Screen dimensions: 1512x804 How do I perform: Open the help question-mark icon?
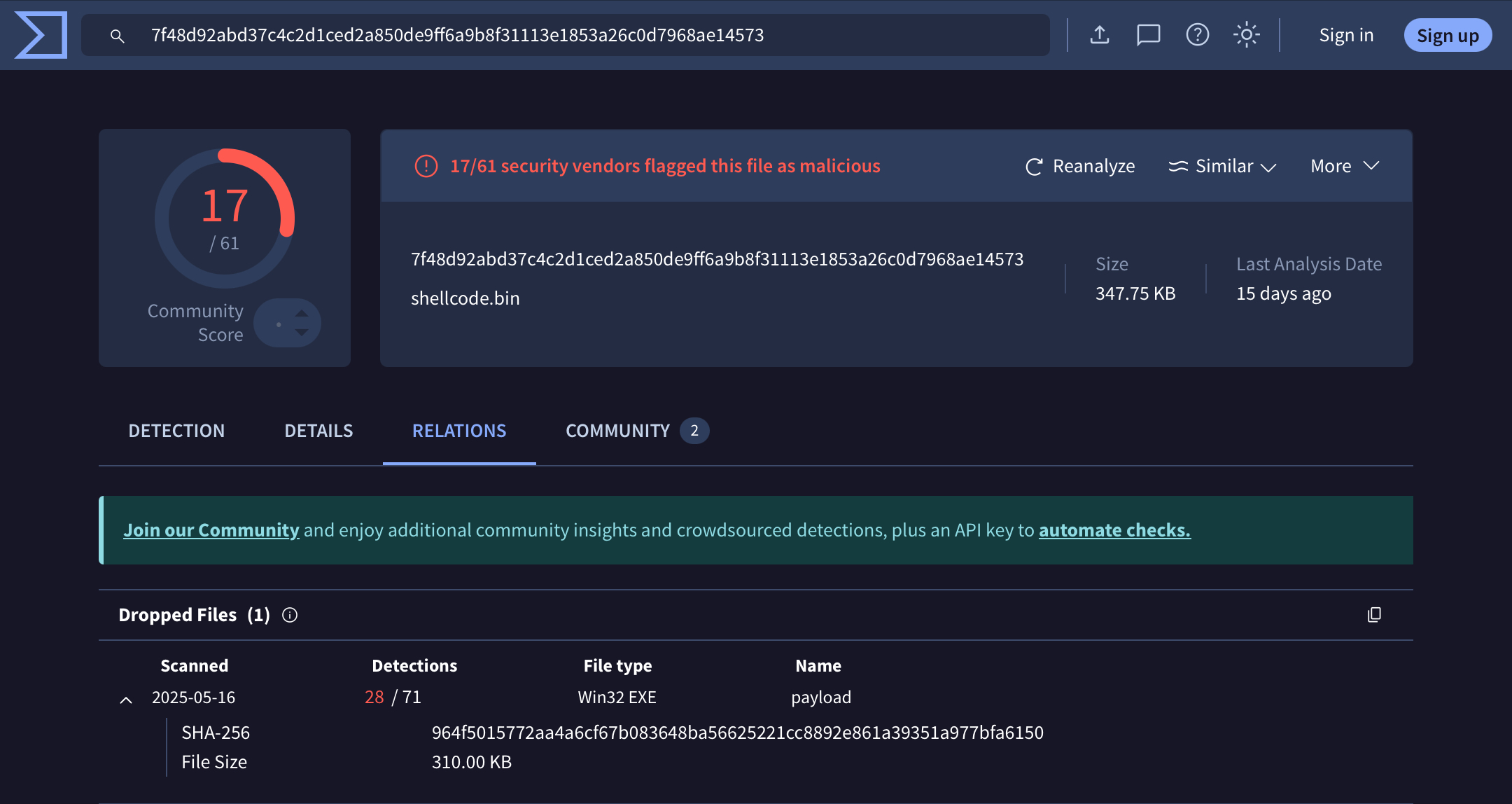click(x=1197, y=35)
